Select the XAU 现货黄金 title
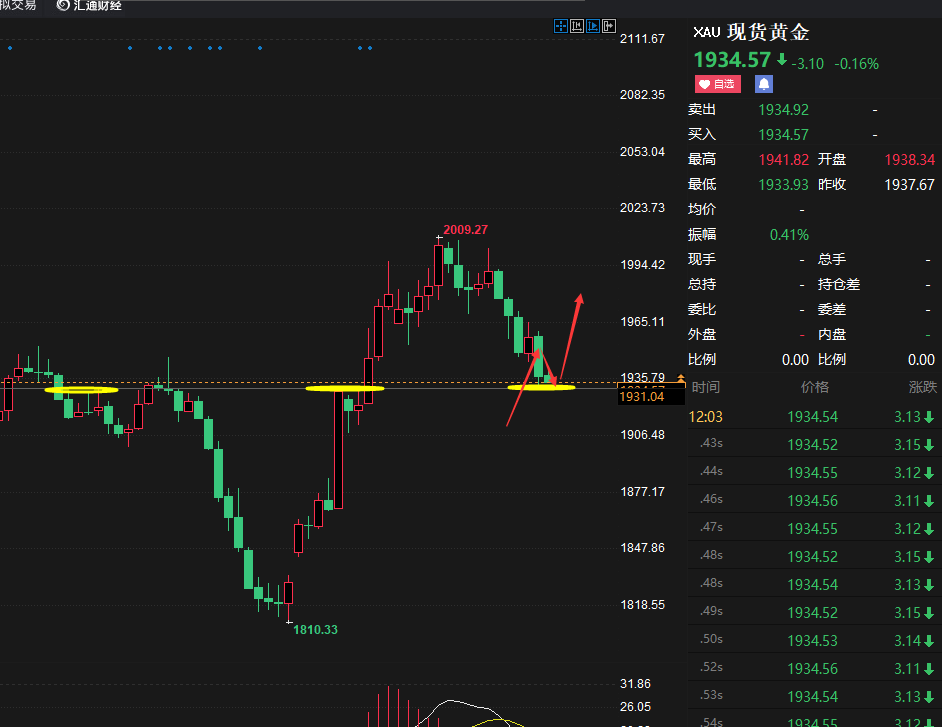The height and width of the screenshot is (727, 942). coord(751,32)
